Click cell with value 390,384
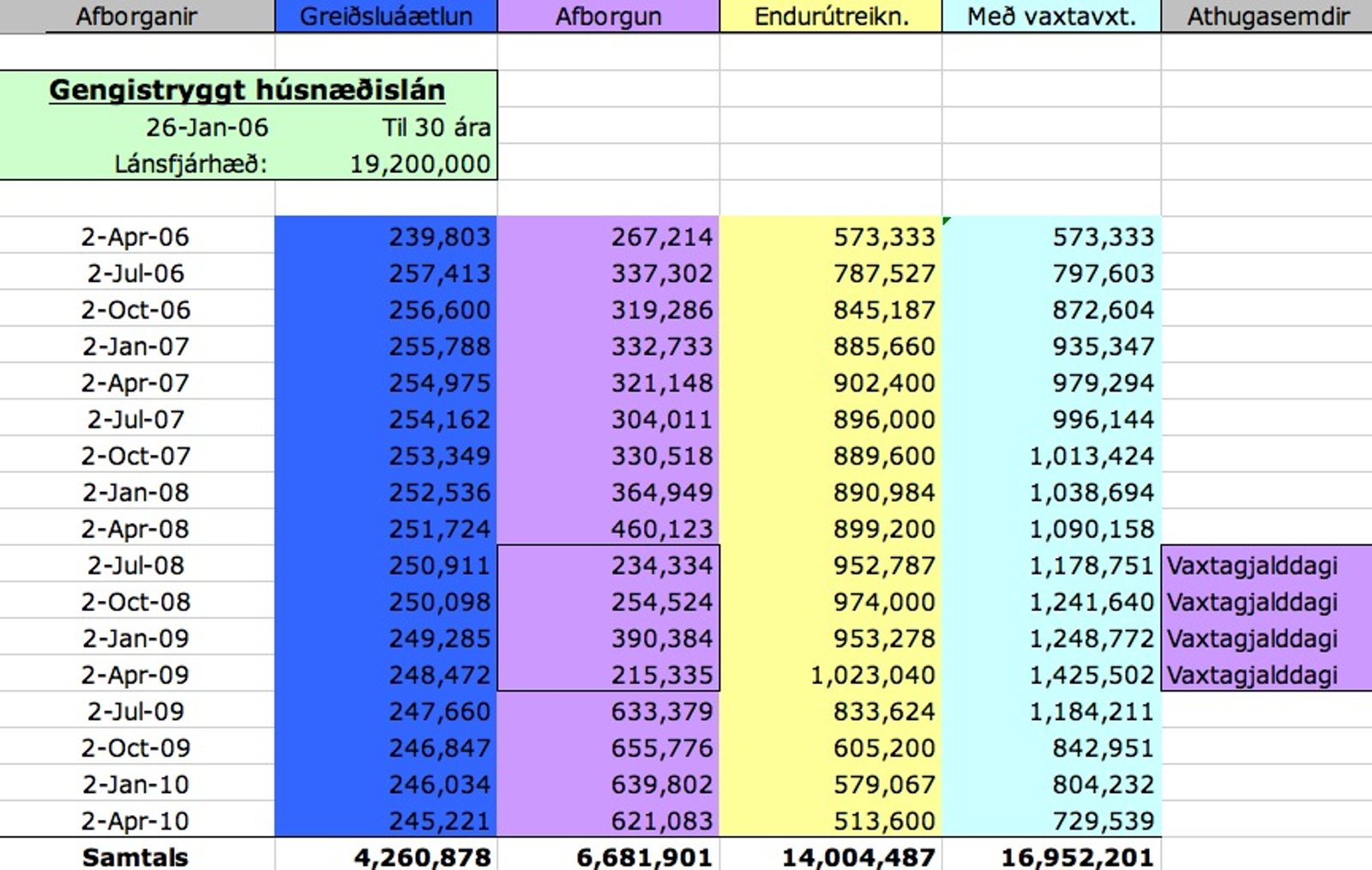This screenshot has height=870, width=1372. coord(608,638)
